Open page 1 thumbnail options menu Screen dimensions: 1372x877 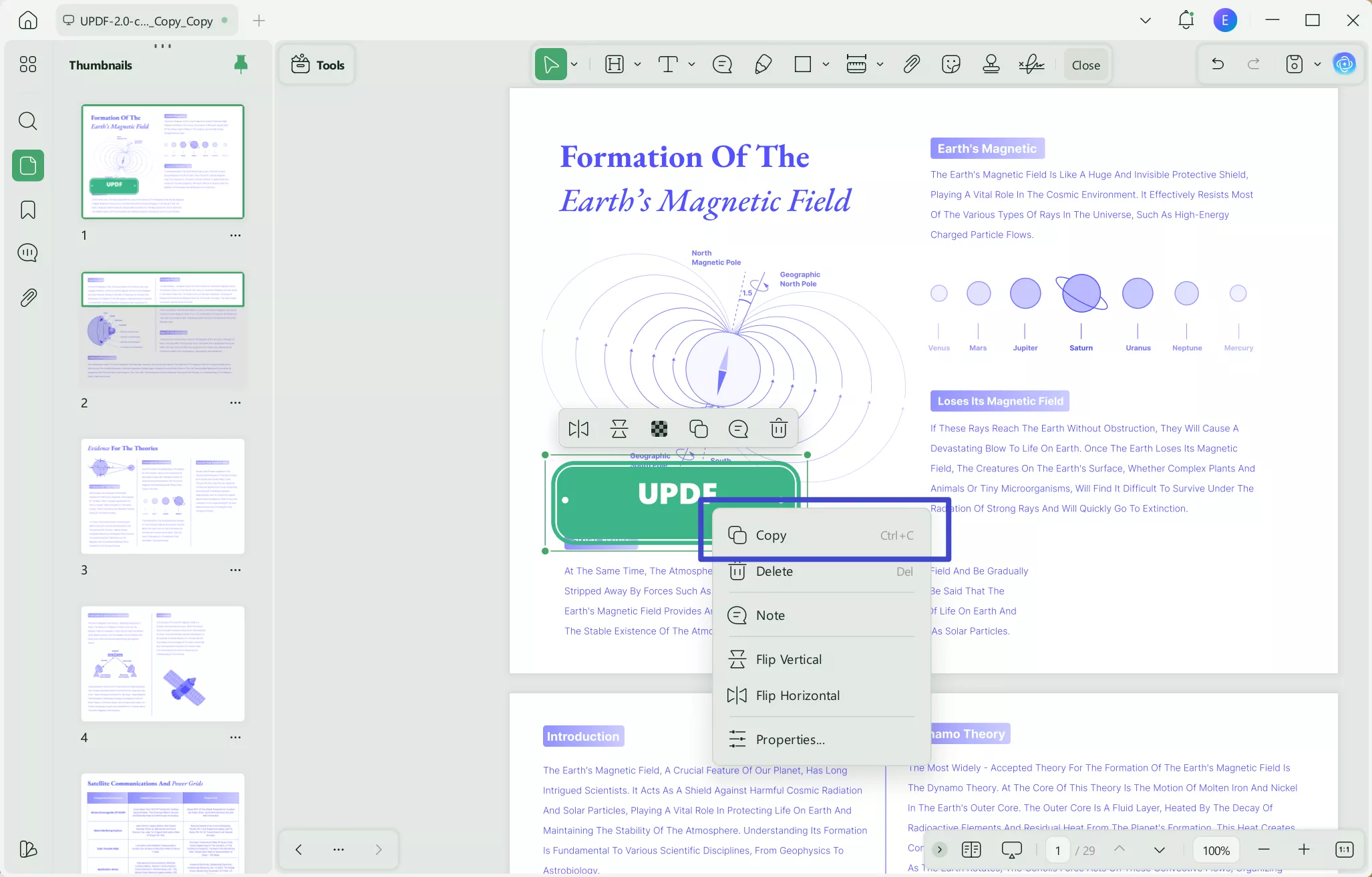coord(235,235)
